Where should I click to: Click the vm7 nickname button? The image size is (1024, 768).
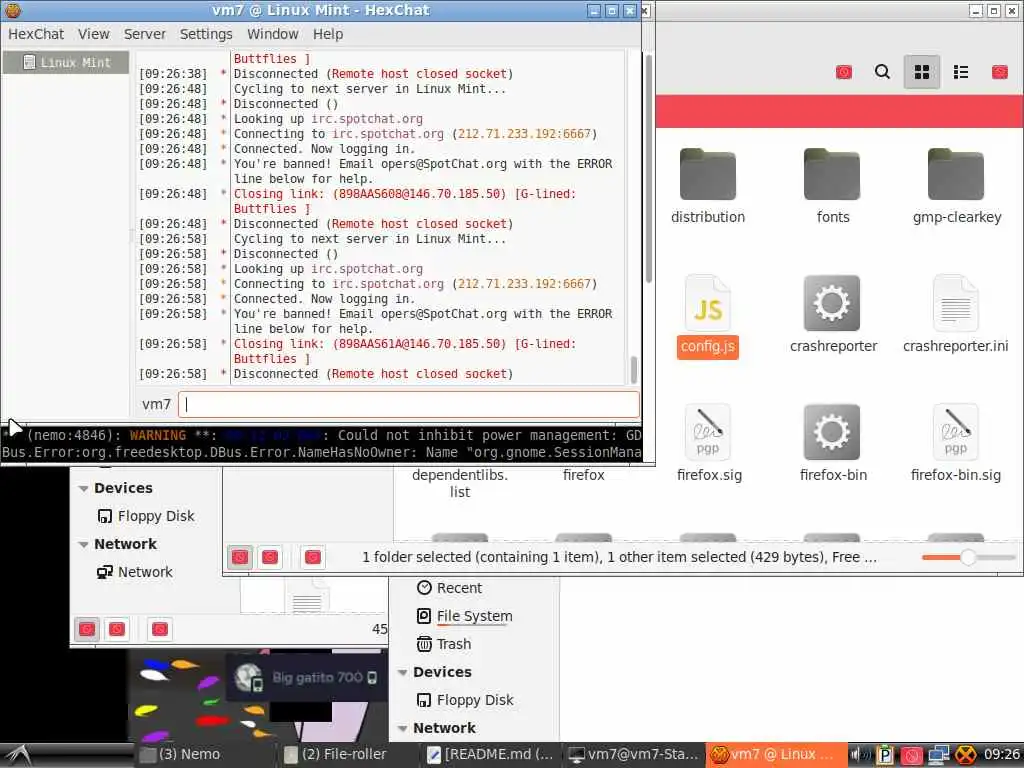coord(156,404)
